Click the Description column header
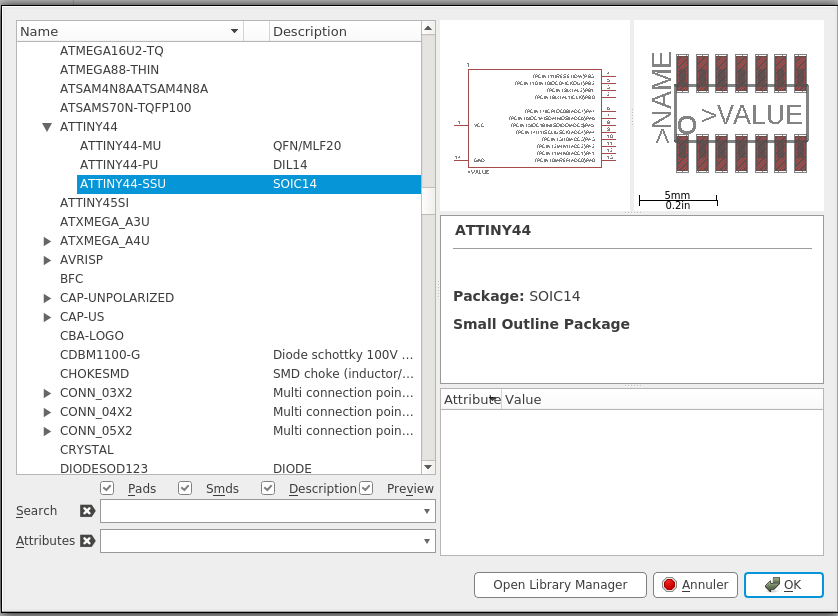This screenshot has width=838, height=616. point(345,32)
